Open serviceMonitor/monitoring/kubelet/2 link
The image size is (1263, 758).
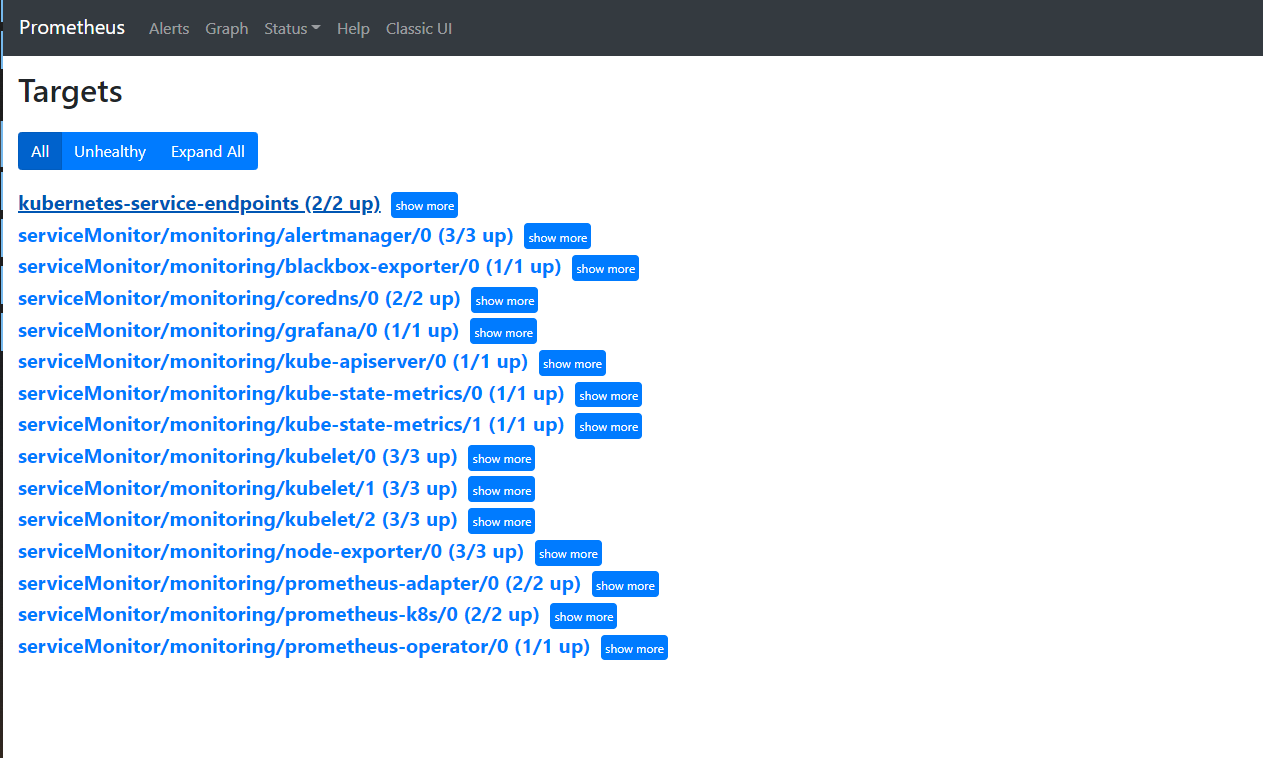(x=238, y=520)
